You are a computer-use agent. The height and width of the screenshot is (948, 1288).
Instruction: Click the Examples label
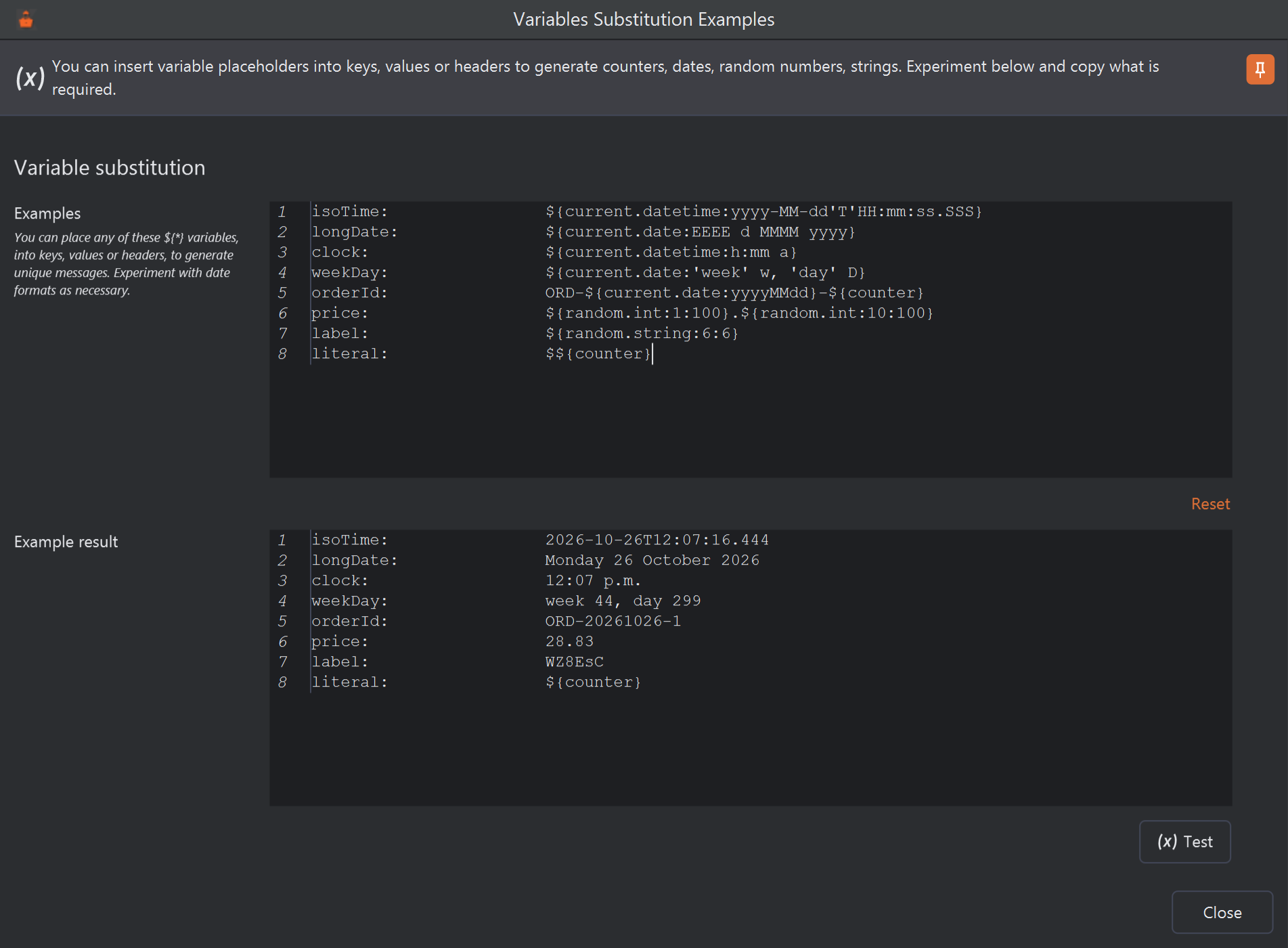tap(47, 213)
